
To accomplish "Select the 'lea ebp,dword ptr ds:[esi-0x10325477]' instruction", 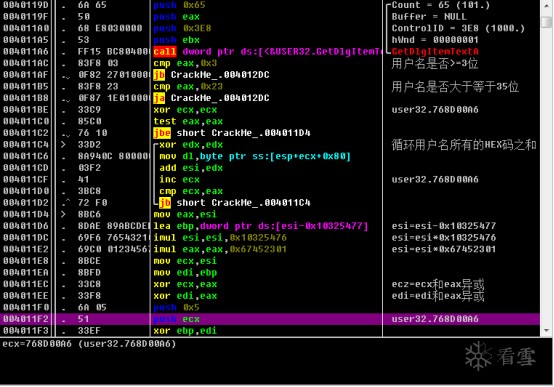I will (x=261, y=226).
